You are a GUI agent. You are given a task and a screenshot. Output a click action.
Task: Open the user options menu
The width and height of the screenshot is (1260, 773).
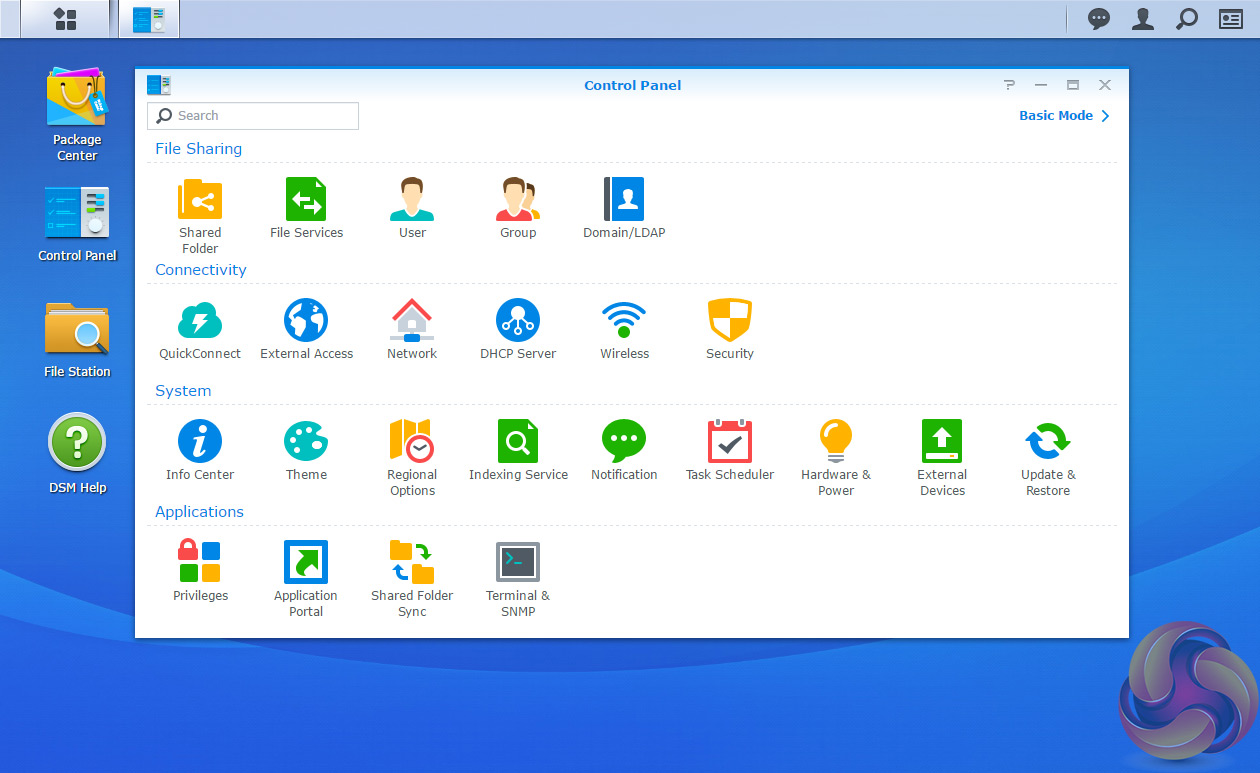1143,19
